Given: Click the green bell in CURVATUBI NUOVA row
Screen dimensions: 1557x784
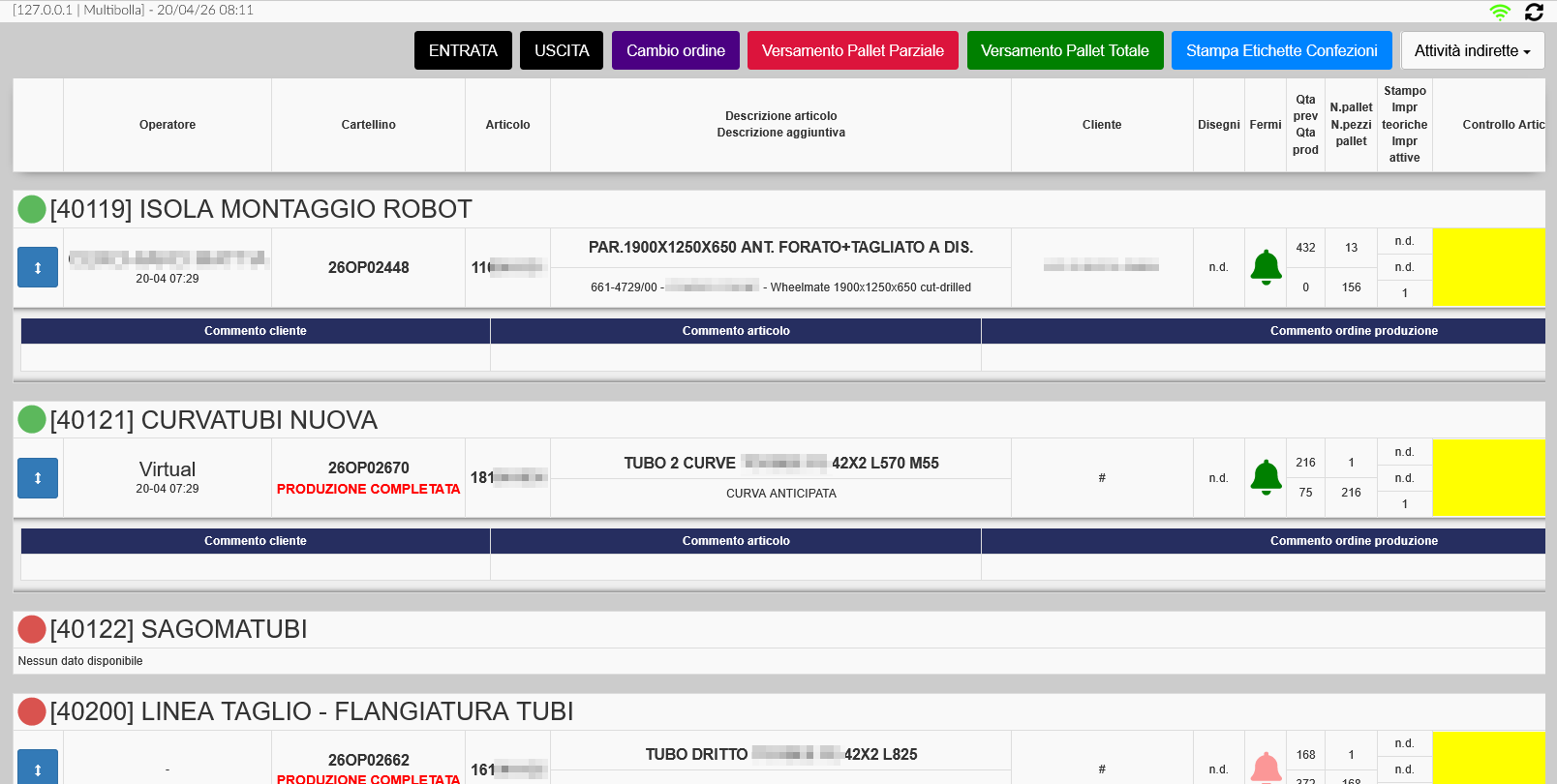Looking at the screenshot, I should 1266,478.
